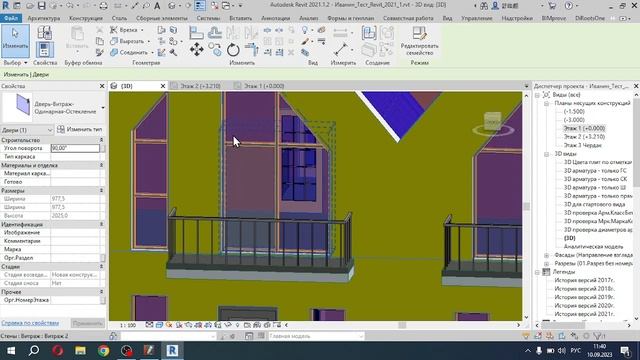
Task: Open the Выбор dropdown under Modify
Action: pyautogui.click(x=15, y=63)
